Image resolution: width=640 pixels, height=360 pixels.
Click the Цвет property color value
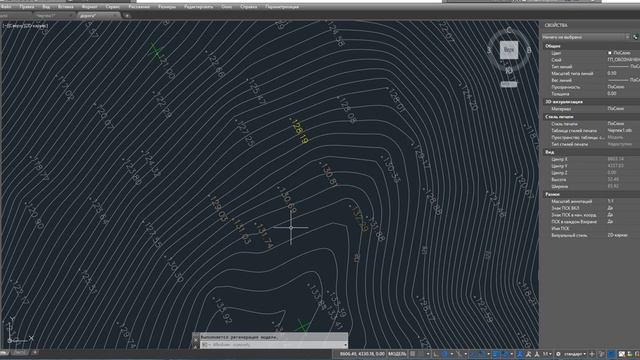622,53
